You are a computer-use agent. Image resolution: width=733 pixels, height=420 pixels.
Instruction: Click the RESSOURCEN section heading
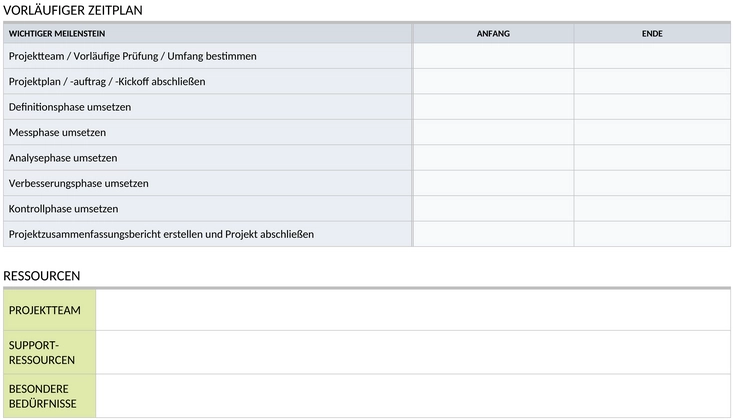tap(42, 276)
